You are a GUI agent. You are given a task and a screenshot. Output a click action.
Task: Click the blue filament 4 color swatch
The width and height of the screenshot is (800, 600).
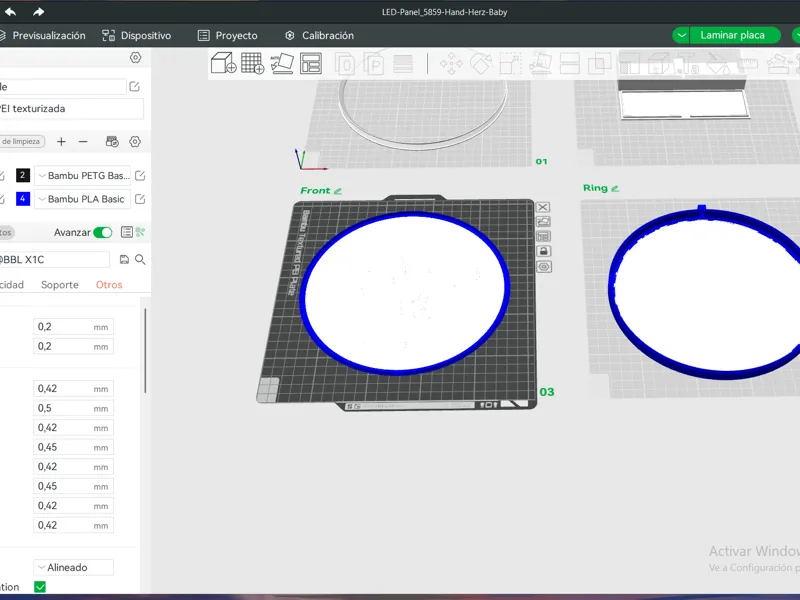click(x=22, y=198)
